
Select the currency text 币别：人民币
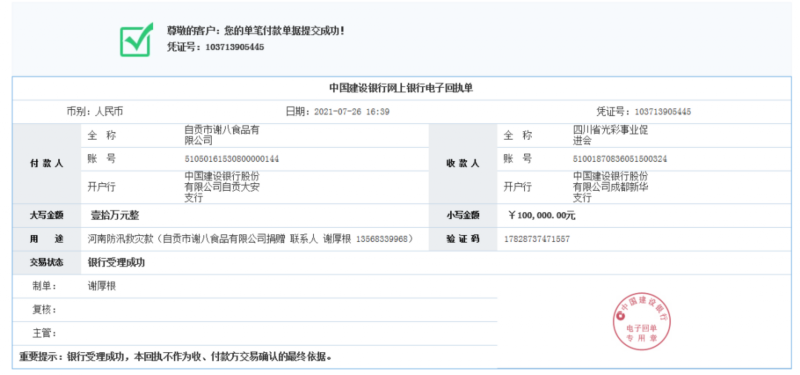(x=94, y=112)
